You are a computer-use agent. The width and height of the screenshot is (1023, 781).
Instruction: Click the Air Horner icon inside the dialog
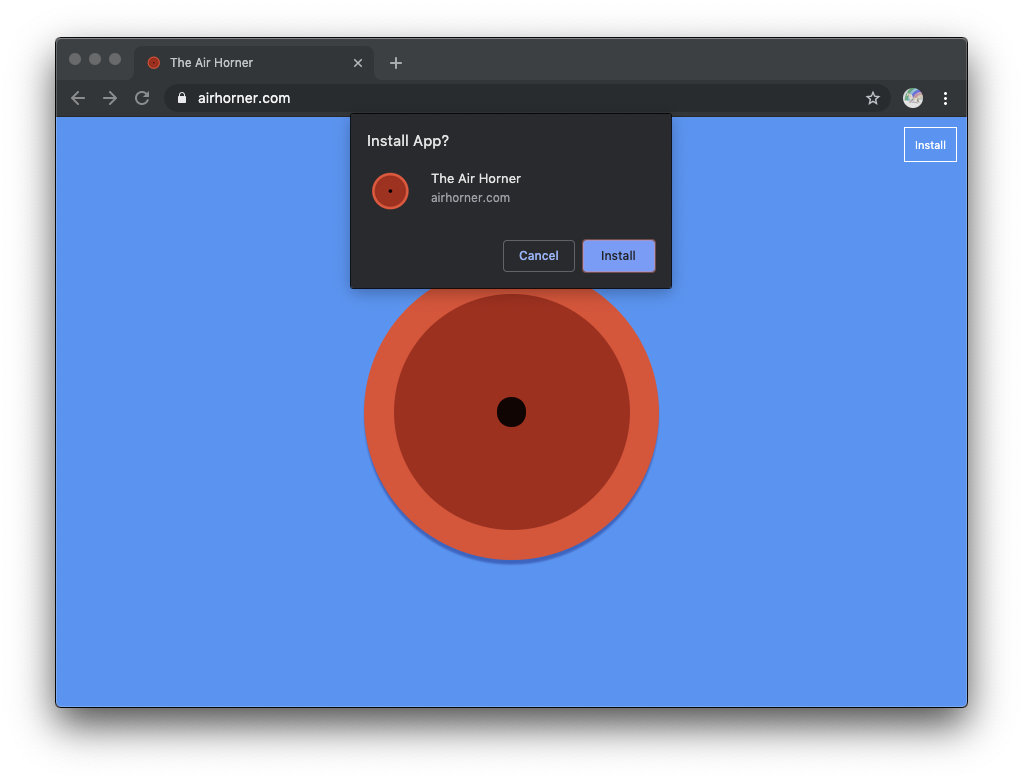point(390,191)
